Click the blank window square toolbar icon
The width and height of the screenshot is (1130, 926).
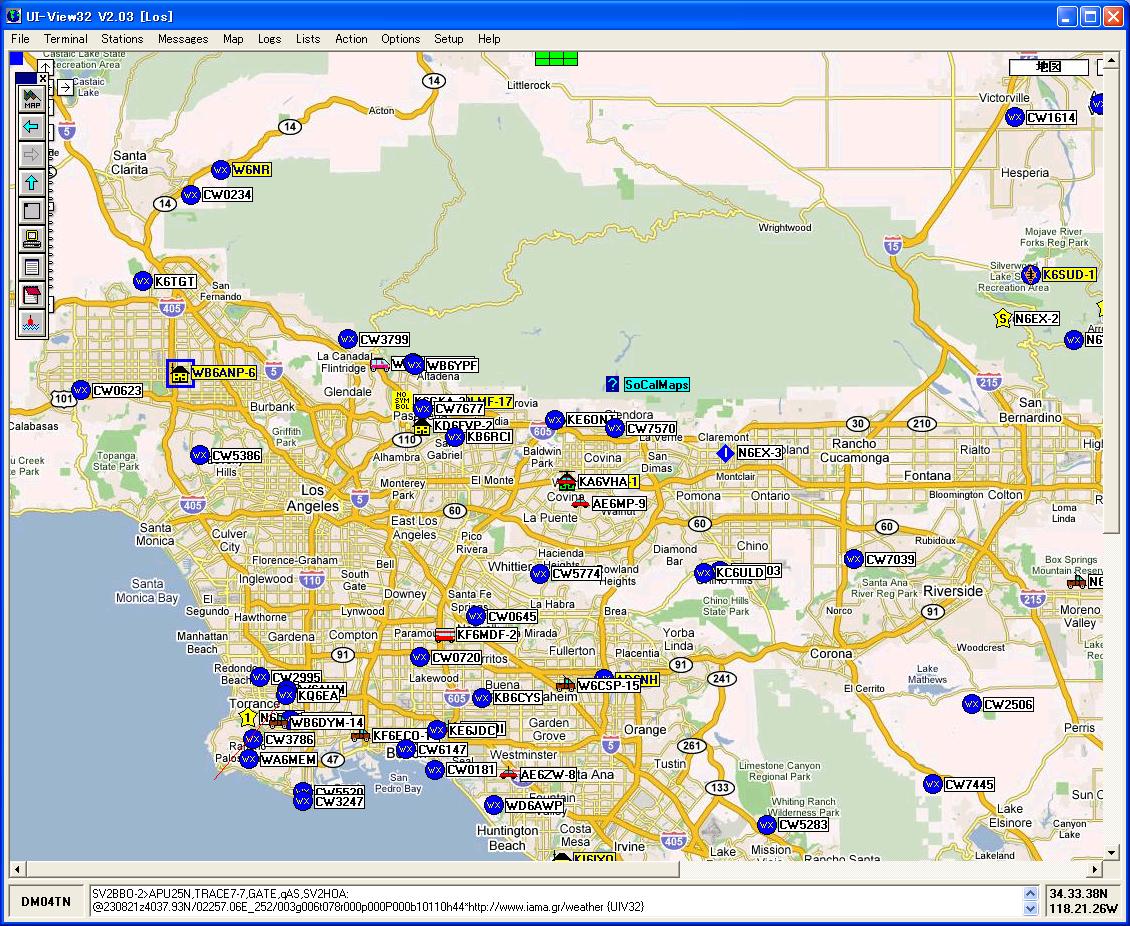(32, 210)
